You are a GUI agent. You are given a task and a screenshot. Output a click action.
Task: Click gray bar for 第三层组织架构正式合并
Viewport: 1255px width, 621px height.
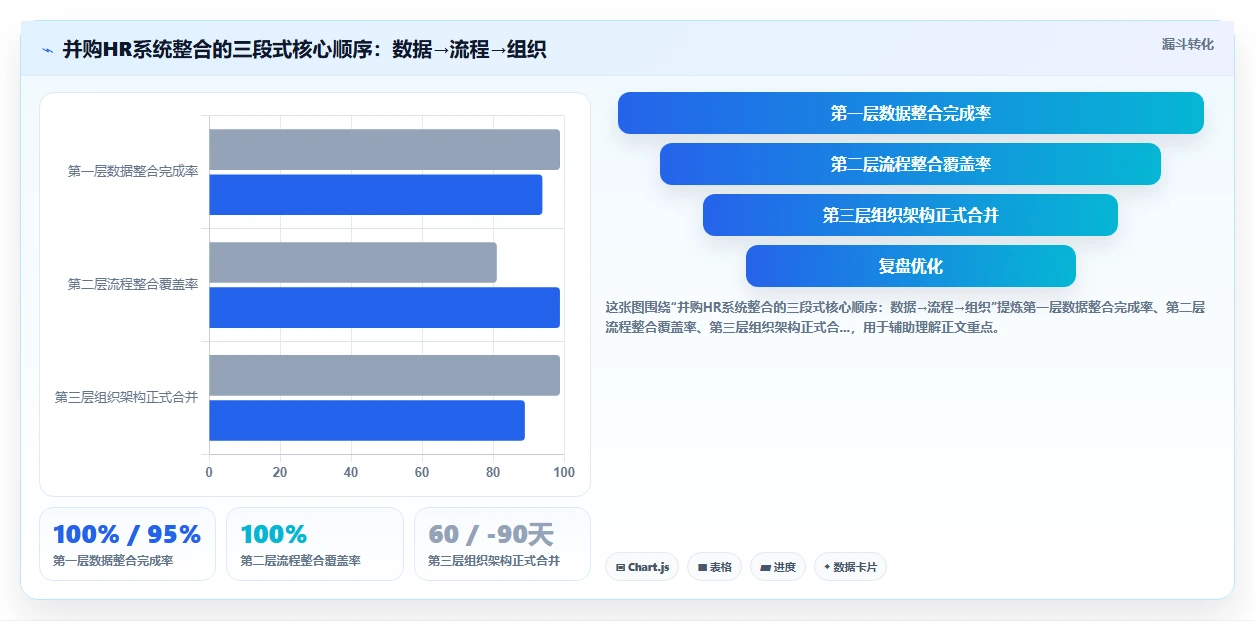[x=384, y=375]
